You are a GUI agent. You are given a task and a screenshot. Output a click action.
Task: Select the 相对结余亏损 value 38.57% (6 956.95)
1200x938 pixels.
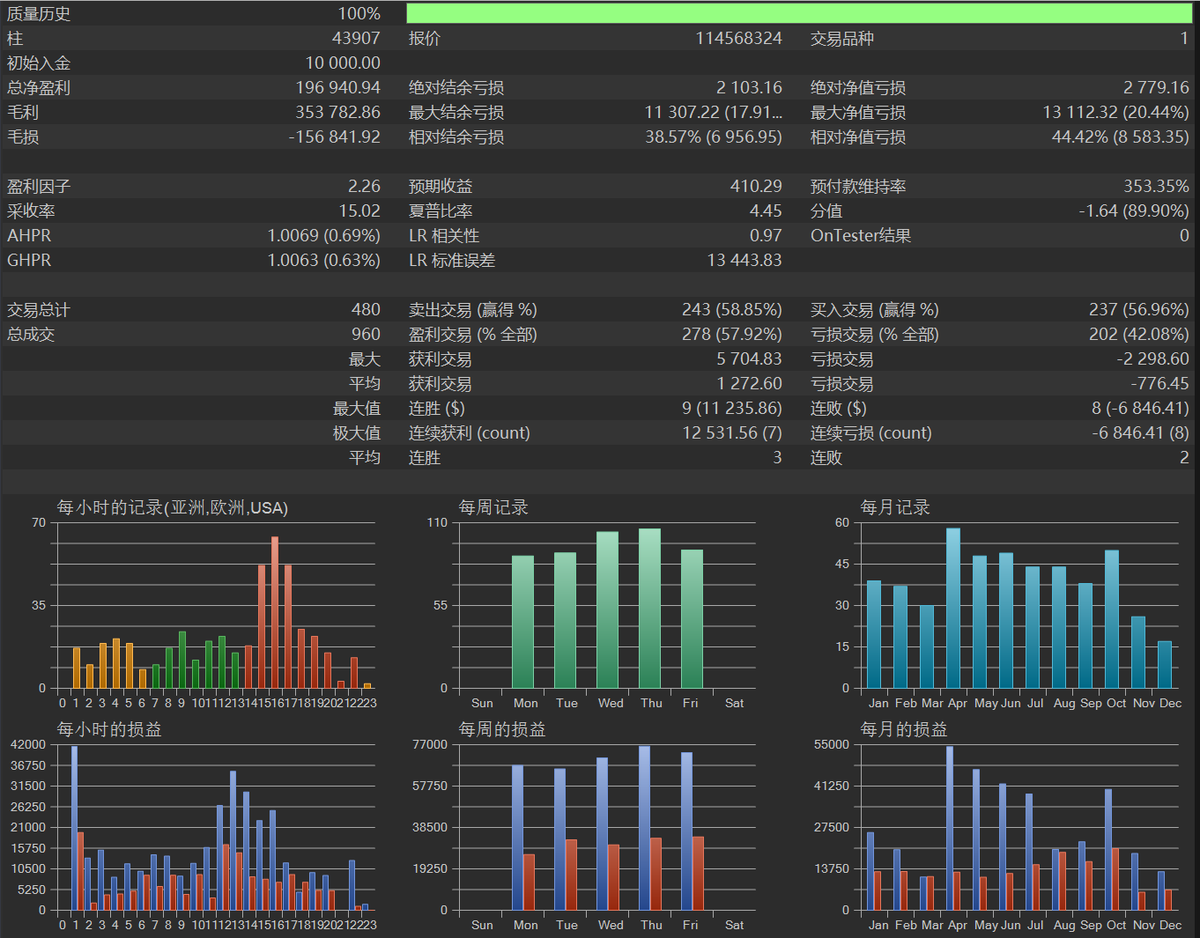coord(713,137)
